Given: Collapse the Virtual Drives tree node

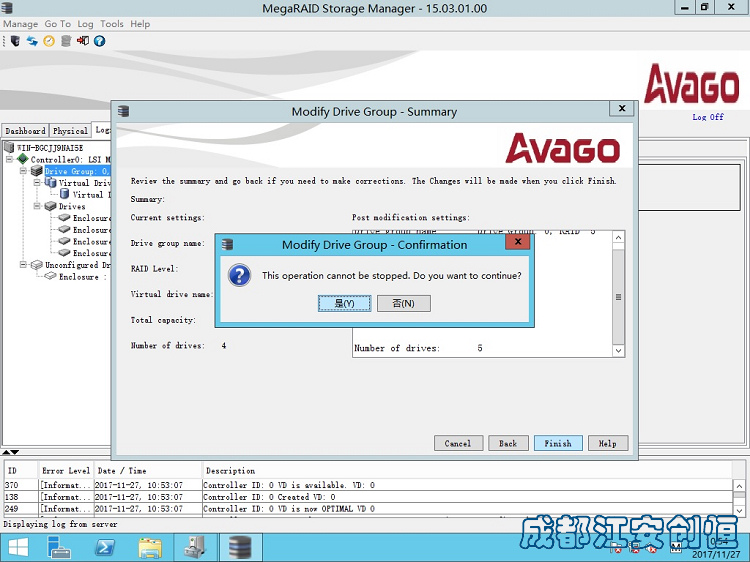Looking at the screenshot, I should [37, 183].
